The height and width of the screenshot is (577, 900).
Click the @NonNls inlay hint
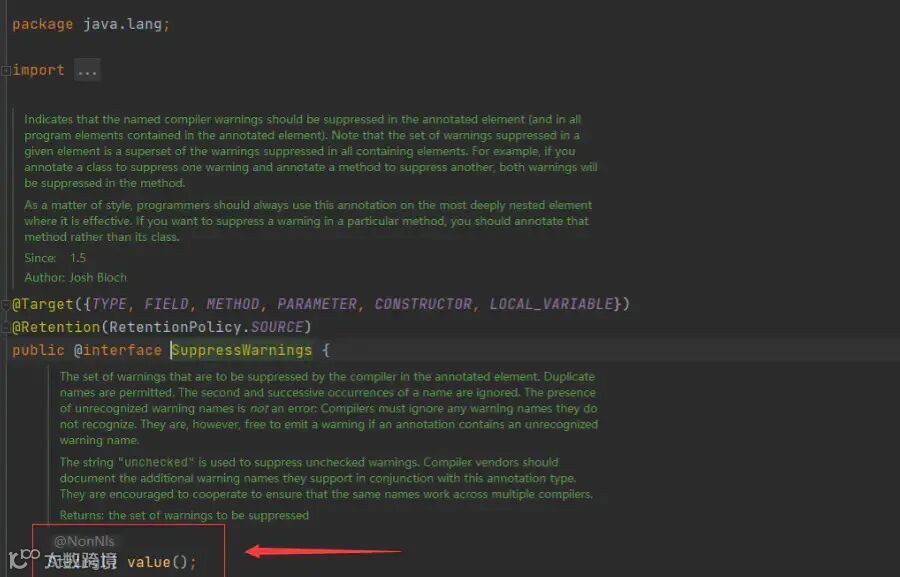[84, 541]
